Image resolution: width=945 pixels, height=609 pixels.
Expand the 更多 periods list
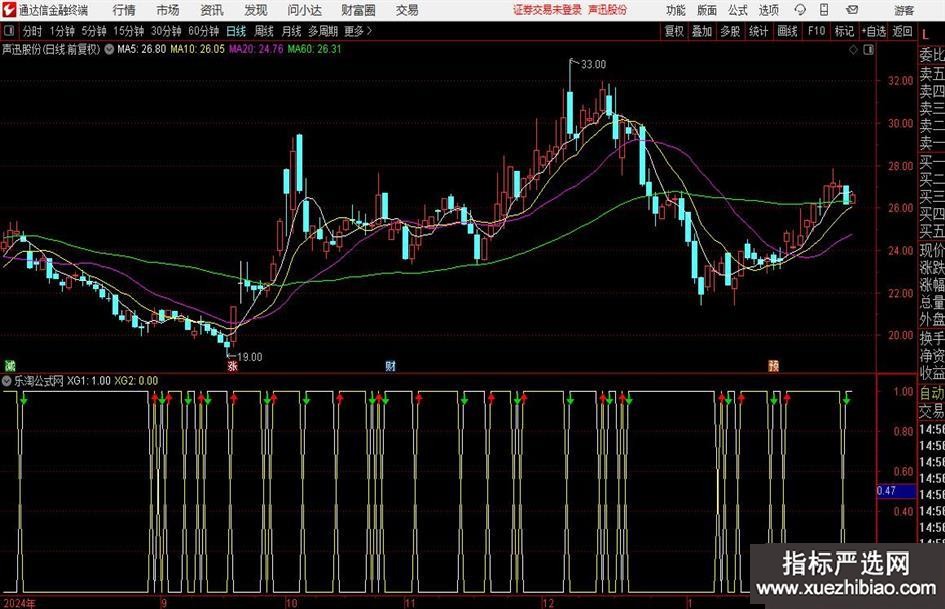tap(359, 31)
